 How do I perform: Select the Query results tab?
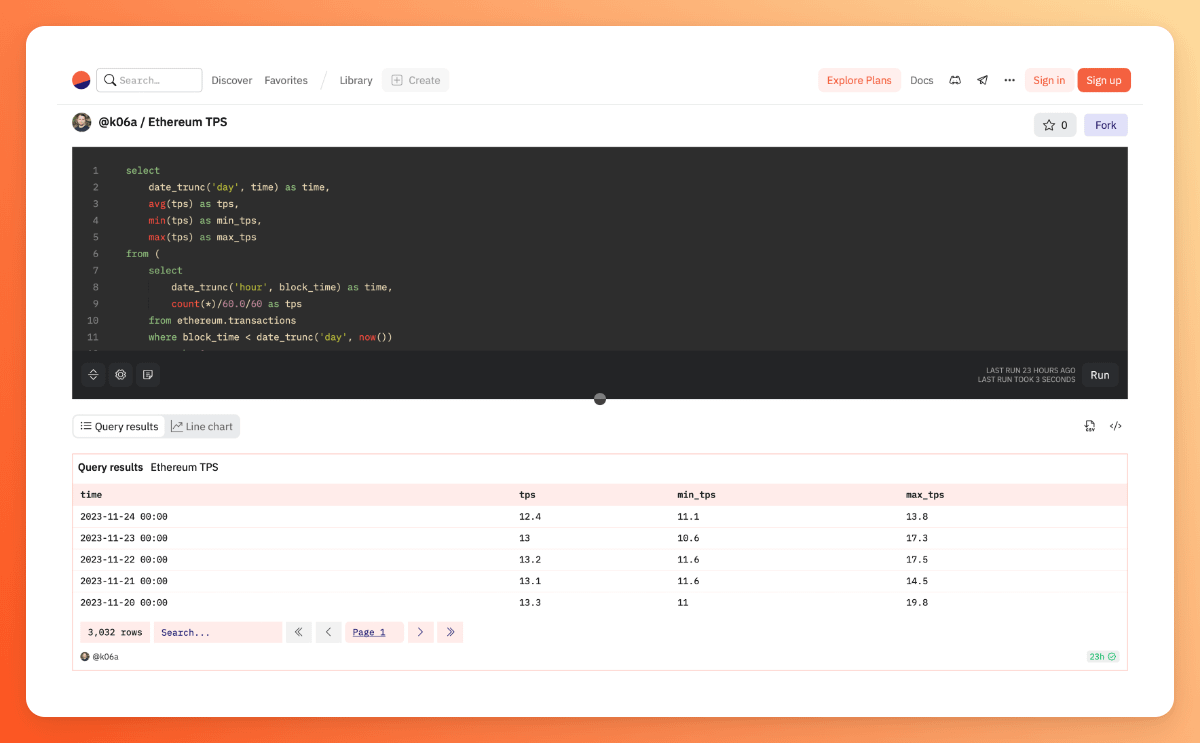pos(119,426)
